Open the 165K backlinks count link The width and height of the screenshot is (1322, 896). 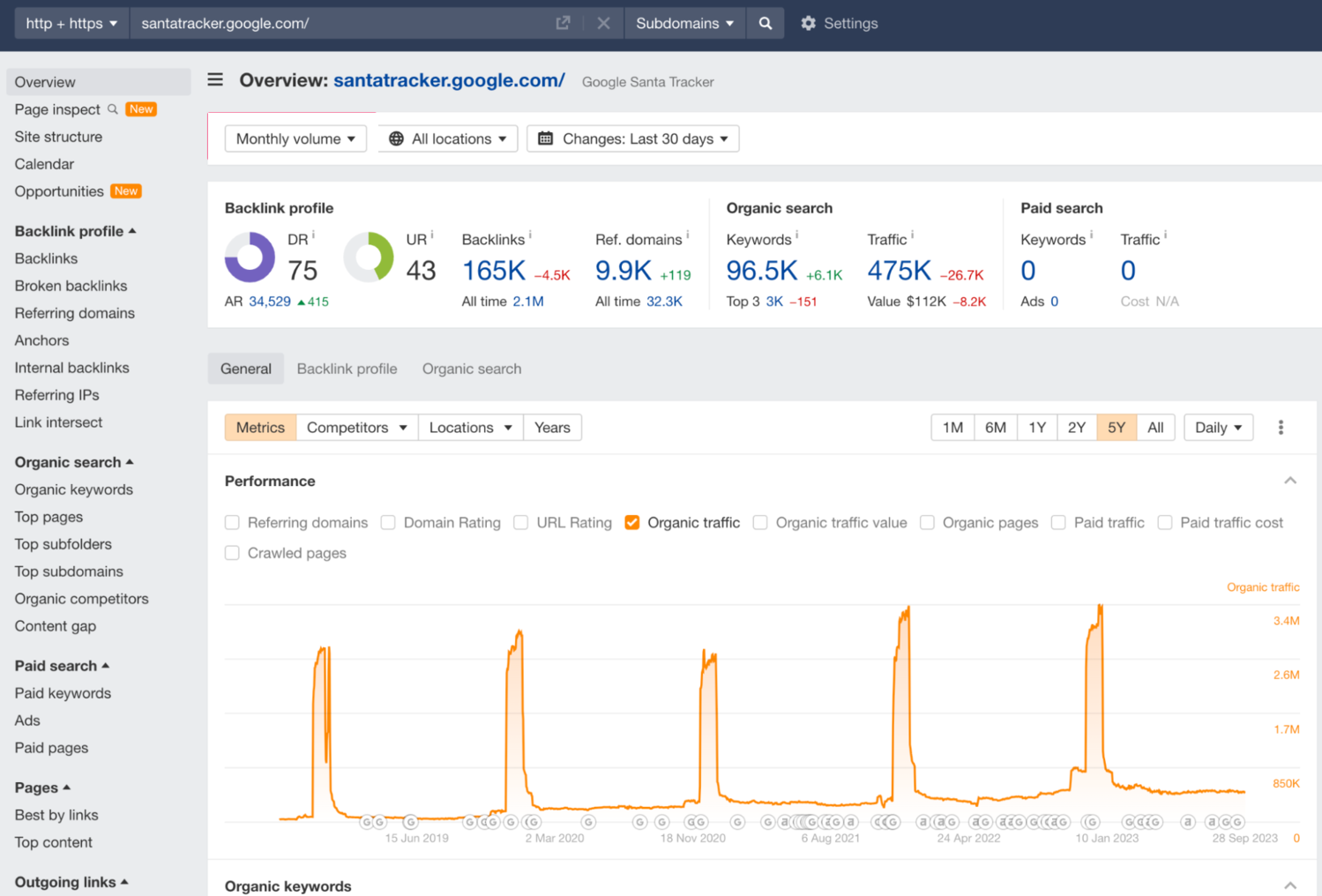(x=494, y=271)
